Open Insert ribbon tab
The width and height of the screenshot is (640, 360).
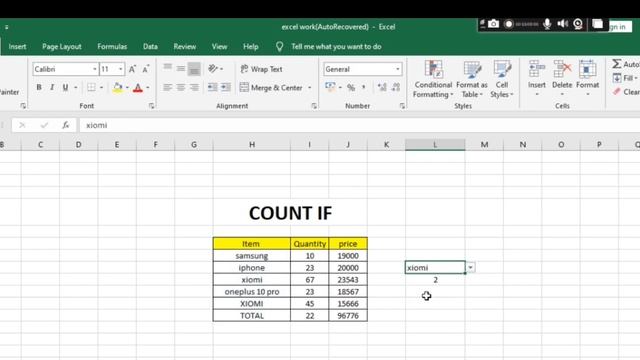coord(17,47)
